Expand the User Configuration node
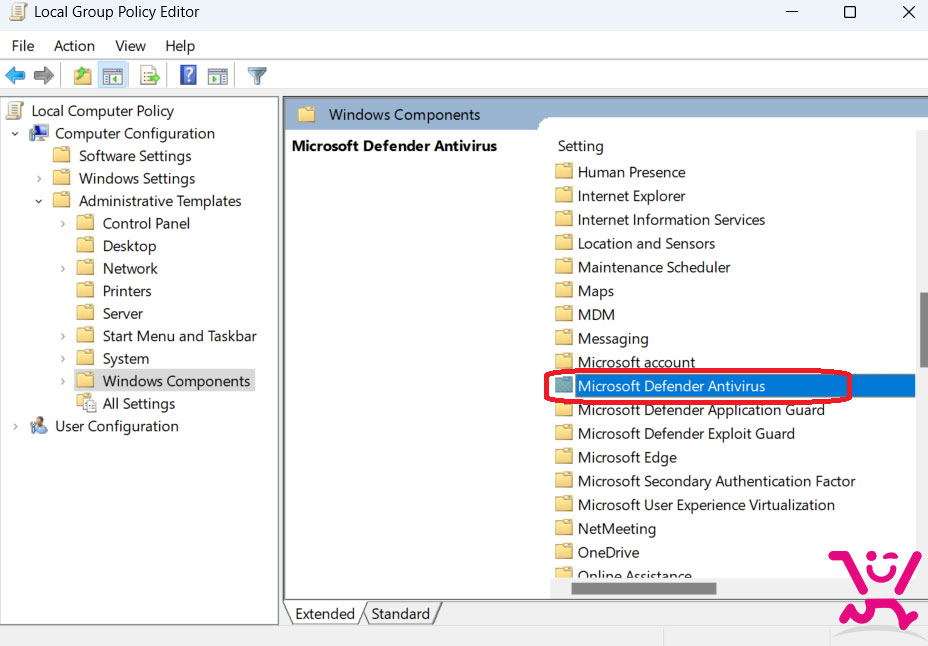The width and height of the screenshot is (928, 646). (15, 426)
